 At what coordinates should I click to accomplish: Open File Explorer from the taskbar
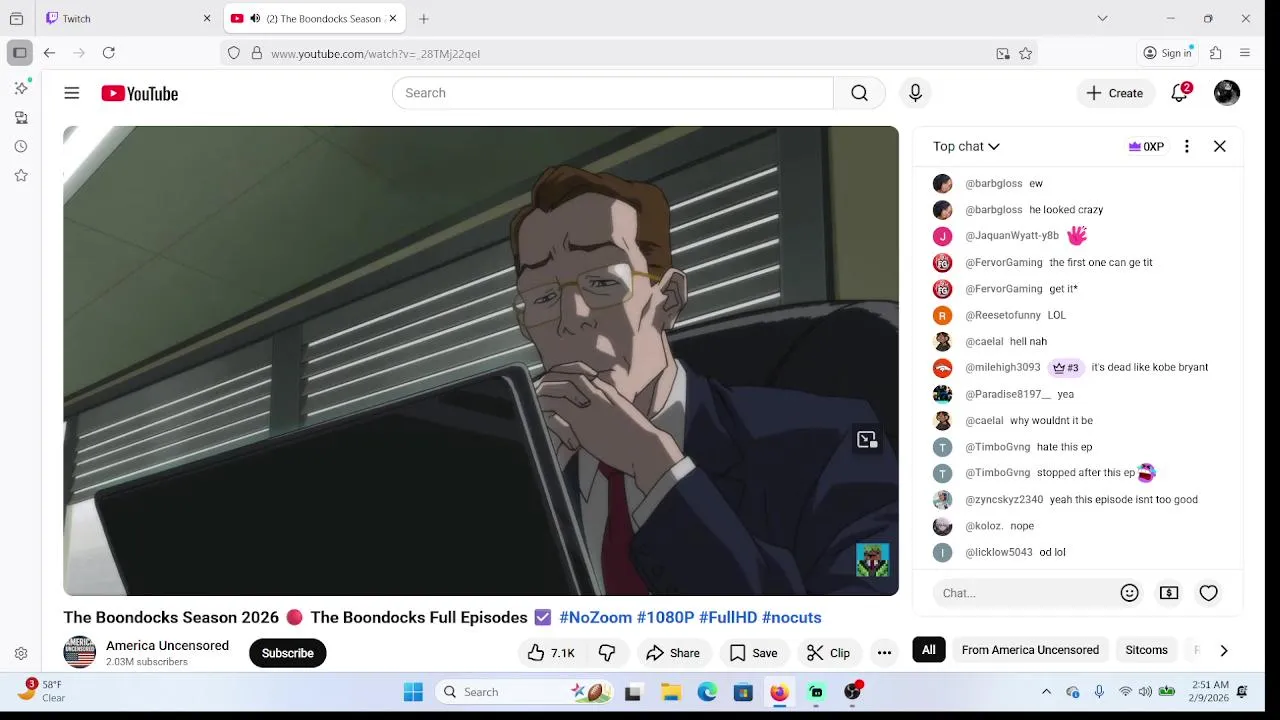click(671, 692)
